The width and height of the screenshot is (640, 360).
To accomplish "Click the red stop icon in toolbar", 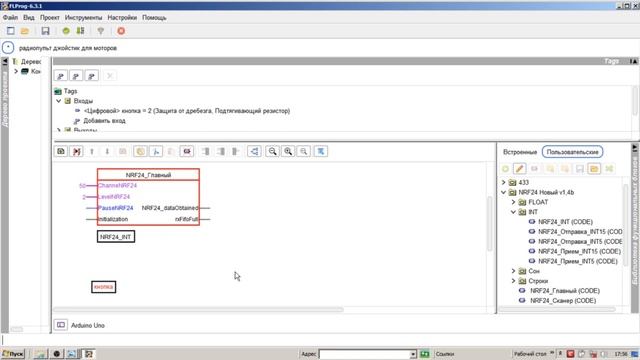I will (x=121, y=31).
